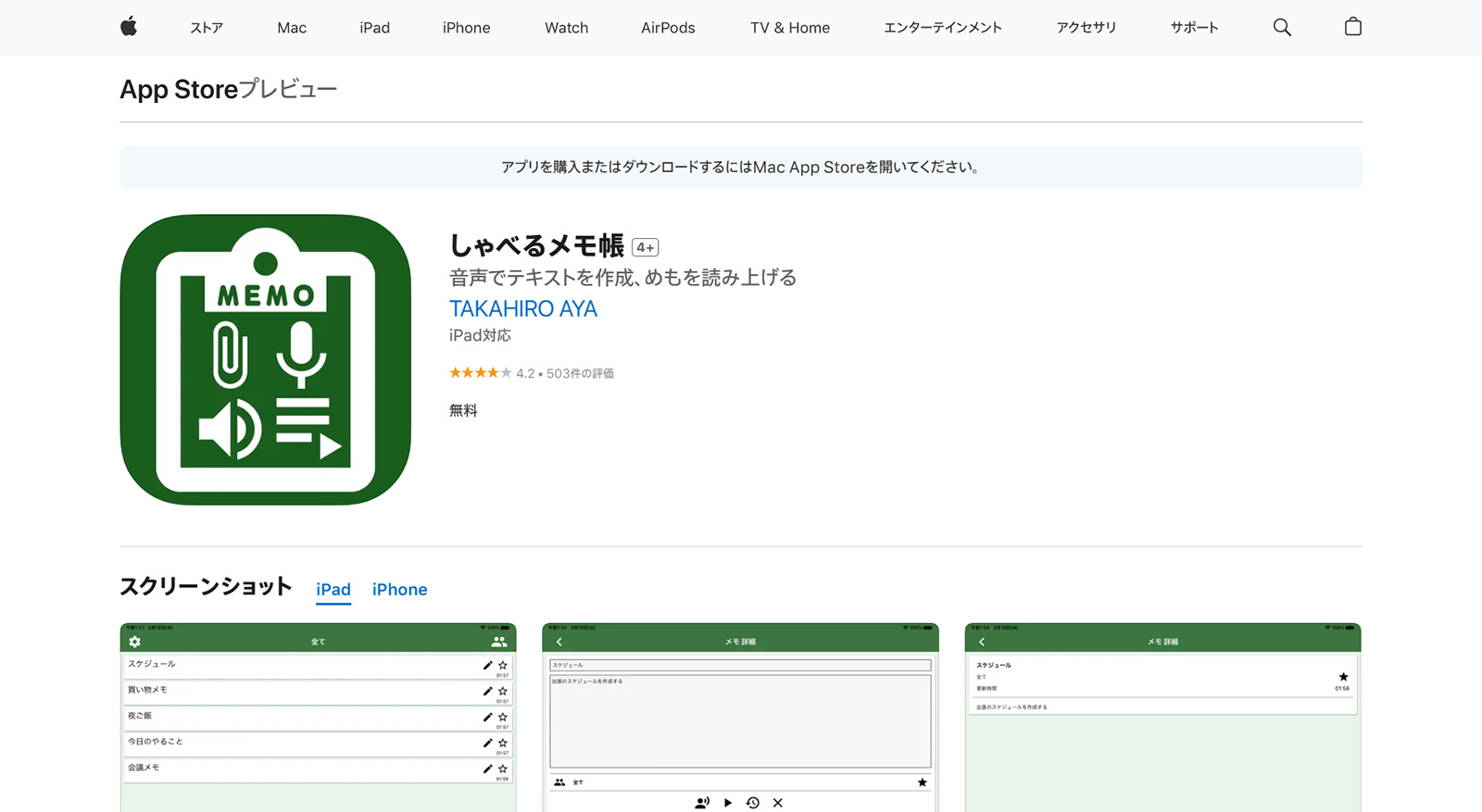
Task: Click the 今日のやること row text
Action: 155,742
